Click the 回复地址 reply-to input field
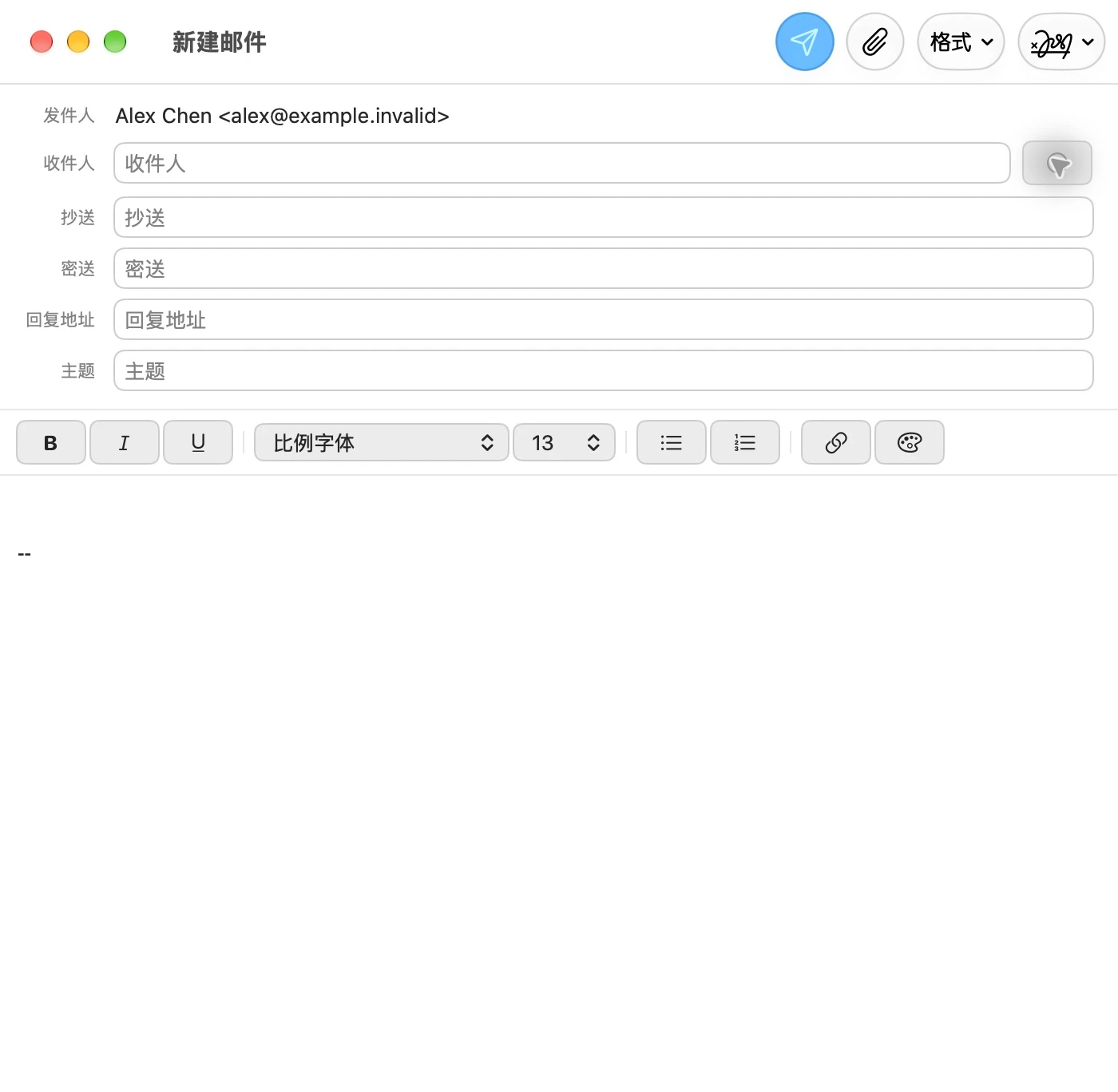This screenshot has height=1092, width=1118. pyautogui.click(x=604, y=319)
